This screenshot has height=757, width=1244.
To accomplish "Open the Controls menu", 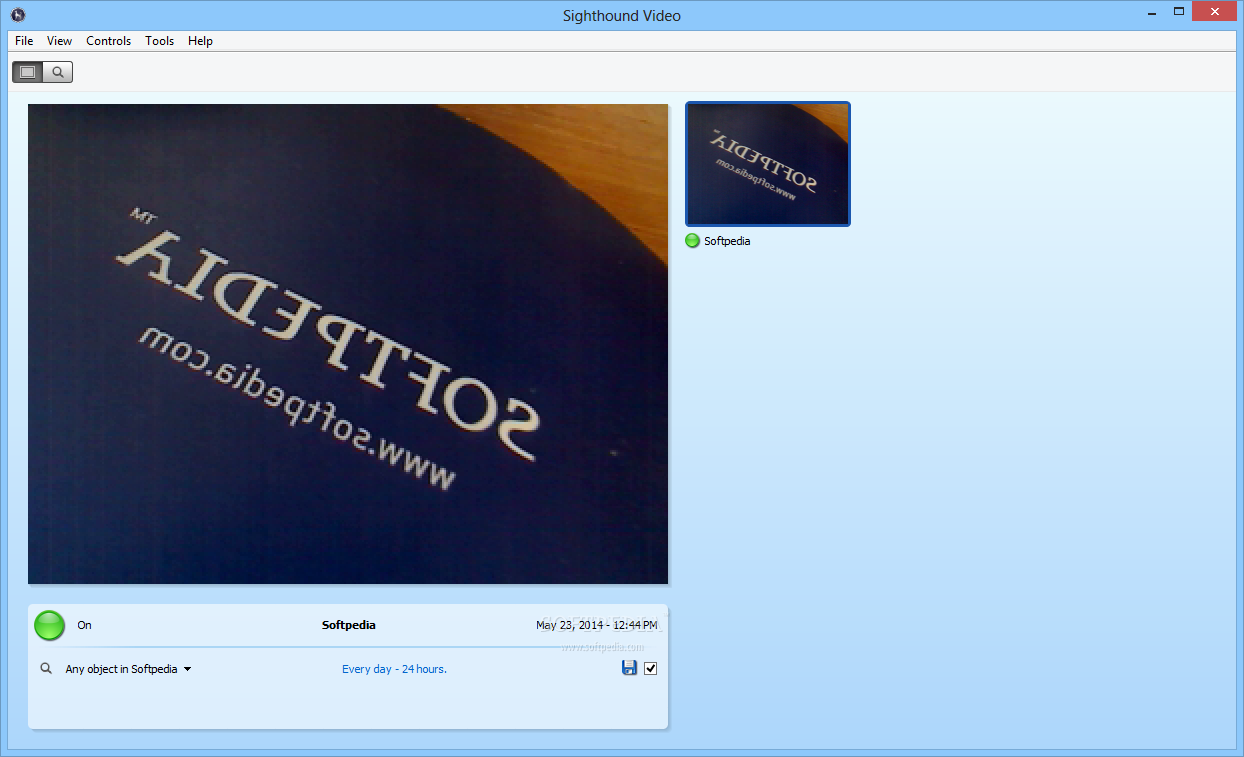I will click(x=108, y=41).
